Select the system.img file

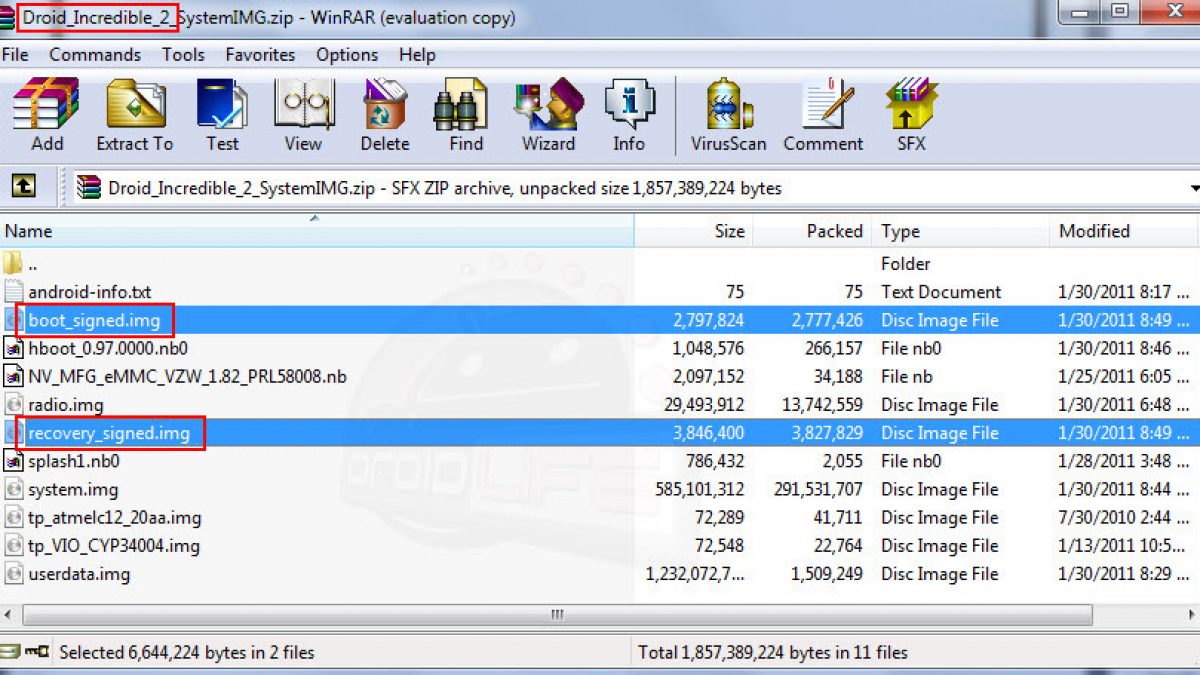point(73,490)
